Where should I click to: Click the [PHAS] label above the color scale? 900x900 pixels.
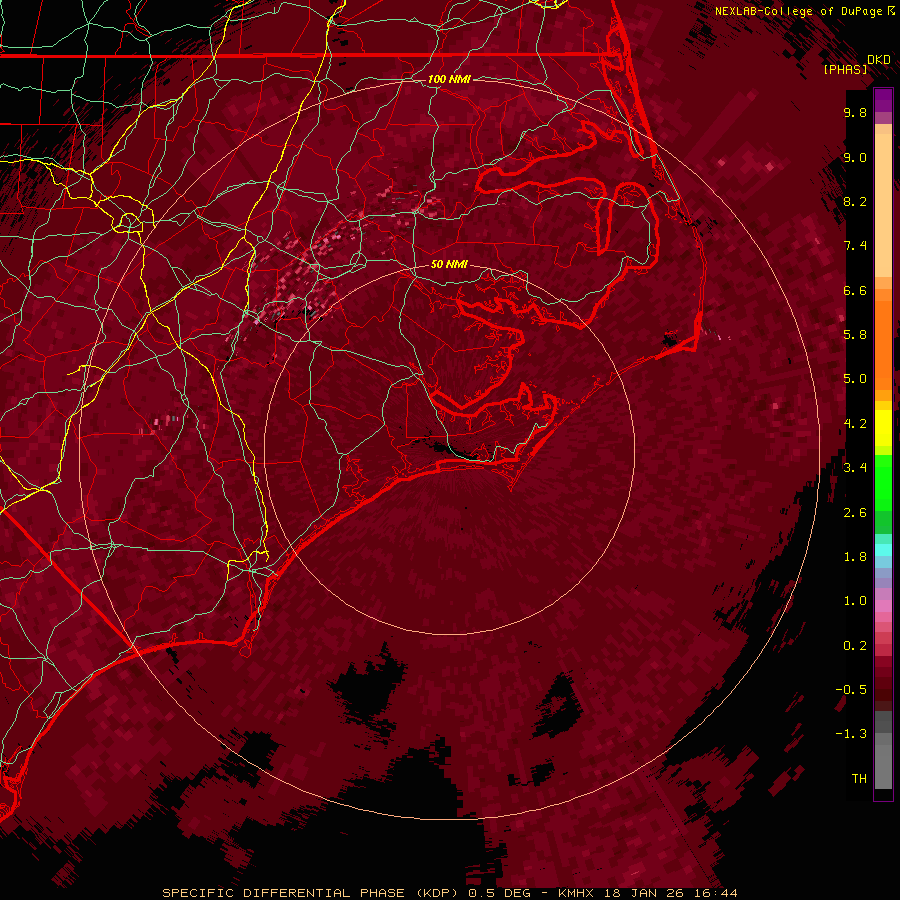[845, 69]
